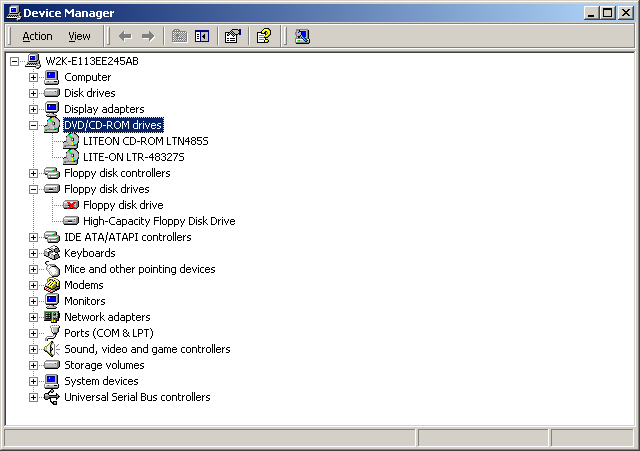Screen dimensions: 640x451
Task: Click the Storage volumes icon
Action: (x=51, y=365)
